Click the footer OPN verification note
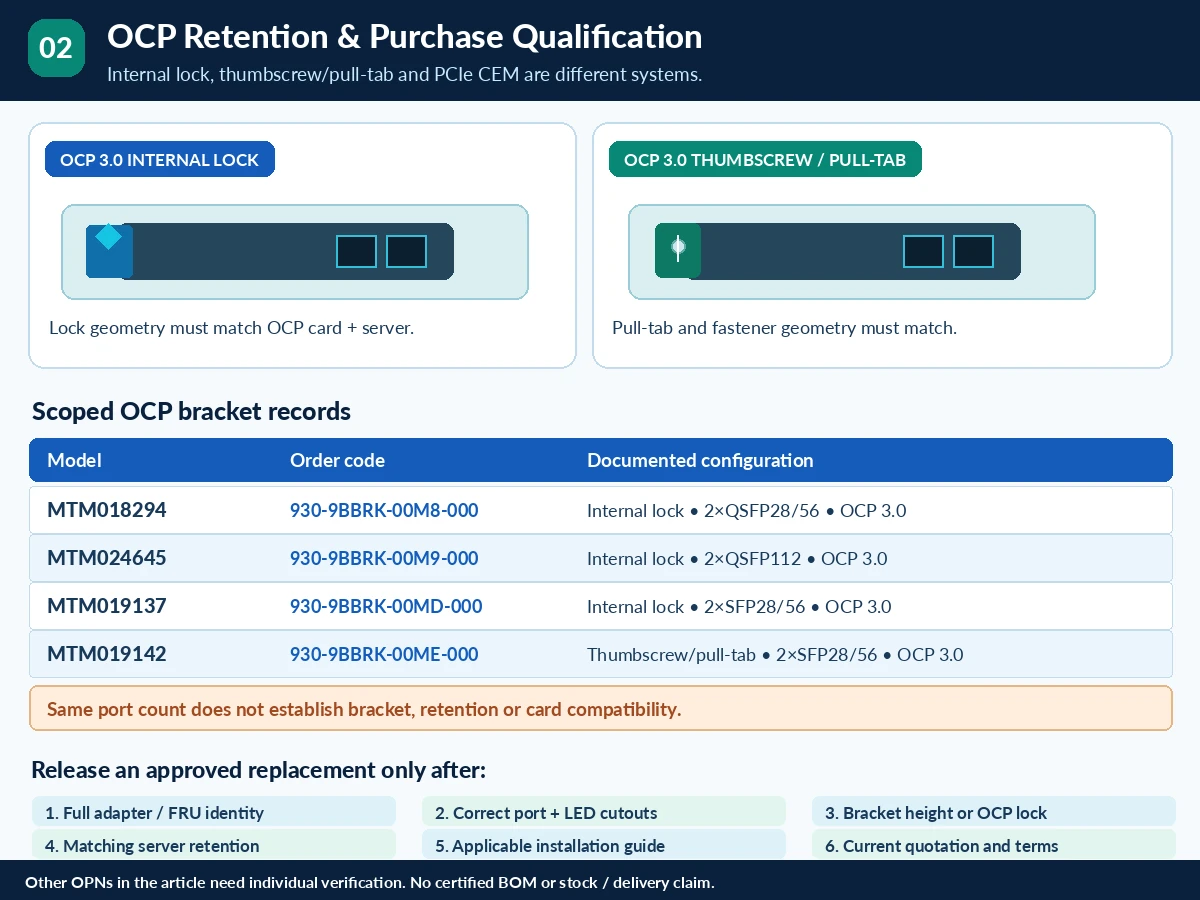The width and height of the screenshot is (1200, 900). click(x=370, y=882)
